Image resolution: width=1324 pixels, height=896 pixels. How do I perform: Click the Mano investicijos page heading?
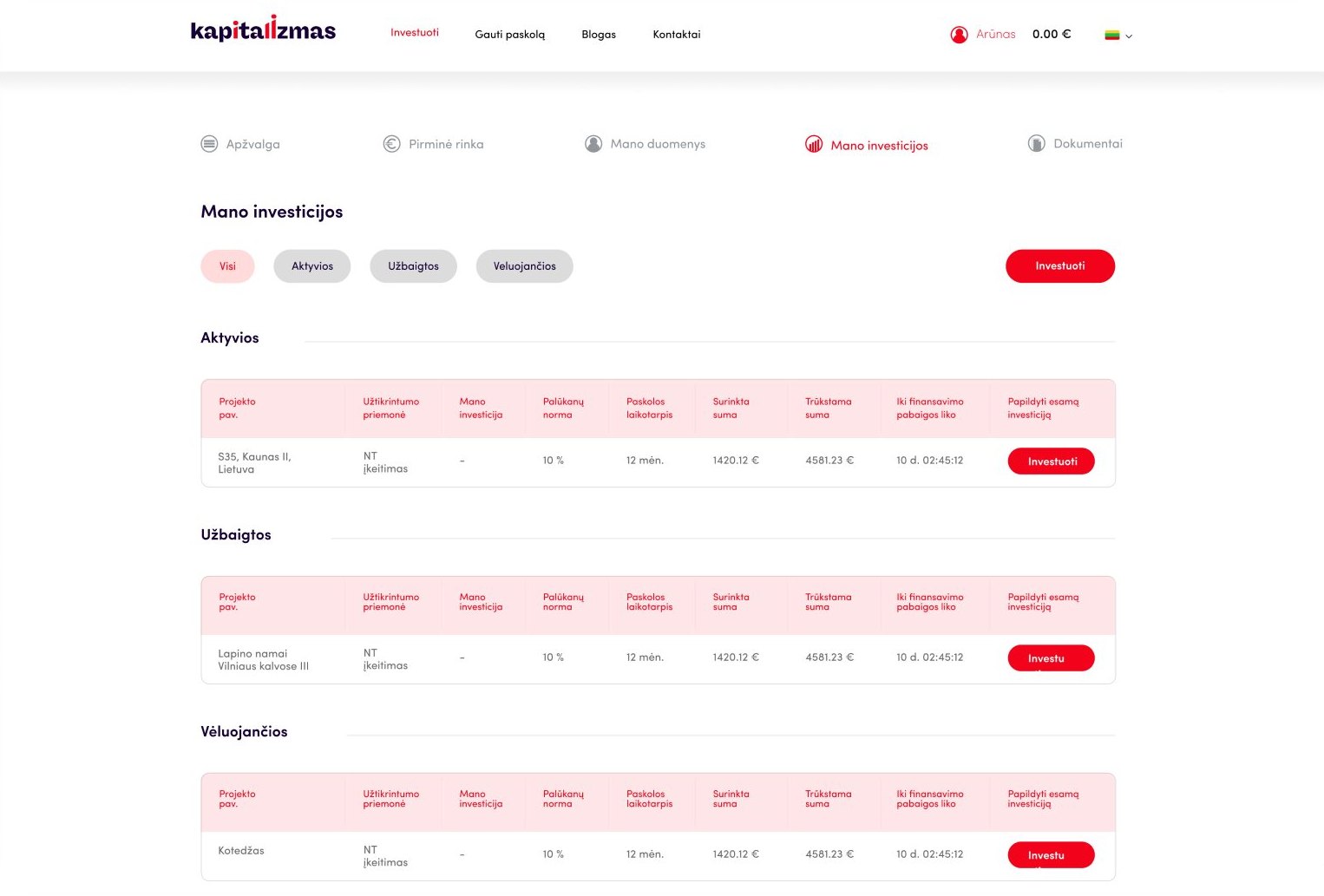(x=272, y=212)
